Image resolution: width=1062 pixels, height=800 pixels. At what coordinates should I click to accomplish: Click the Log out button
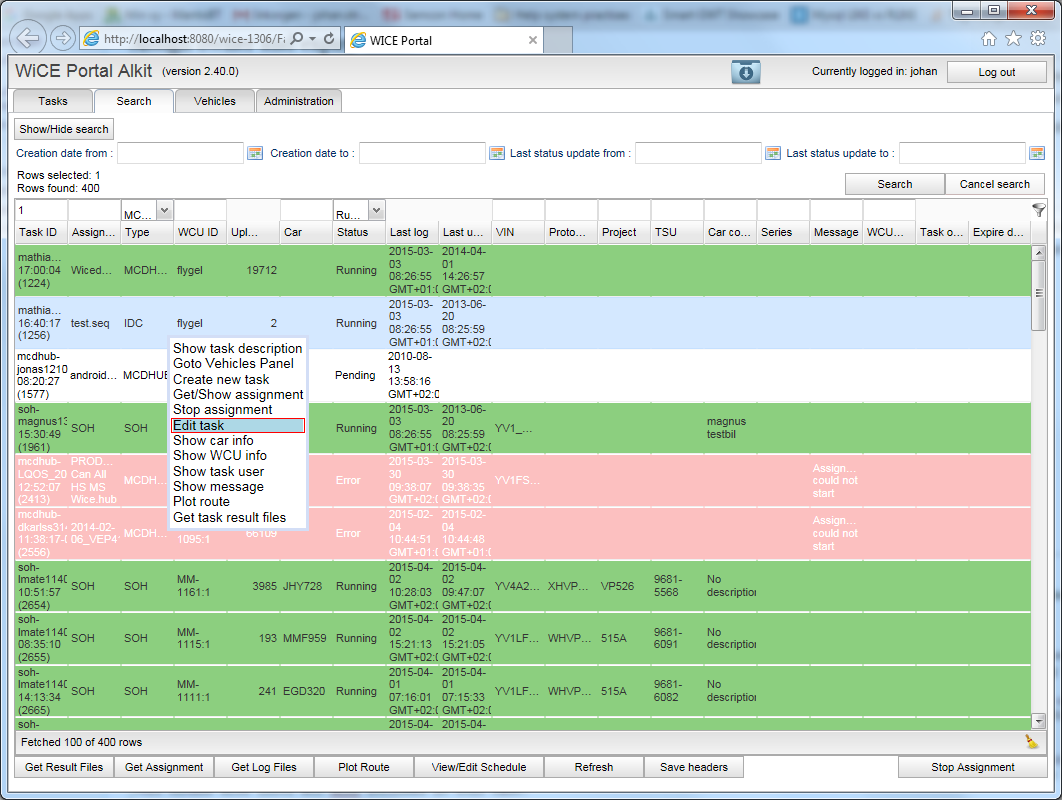[x=996, y=72]
